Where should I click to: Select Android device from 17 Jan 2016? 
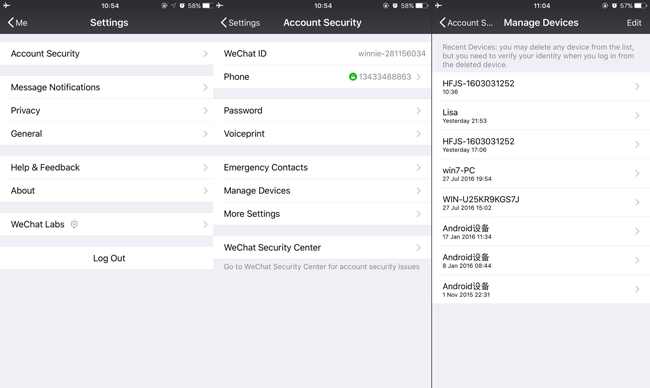(x=541, y=232)
